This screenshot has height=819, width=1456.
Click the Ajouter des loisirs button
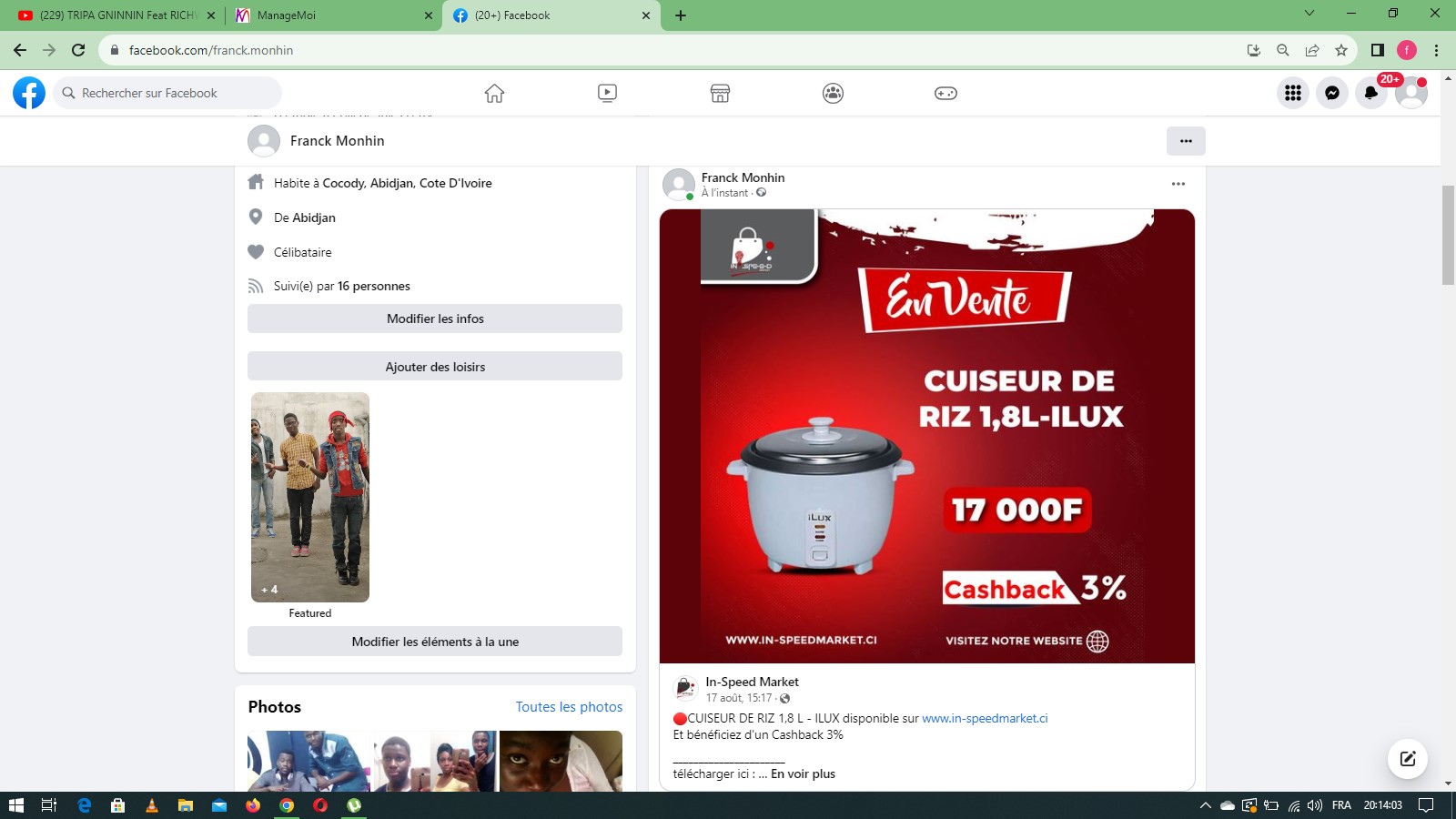click(x=435, y=367)
